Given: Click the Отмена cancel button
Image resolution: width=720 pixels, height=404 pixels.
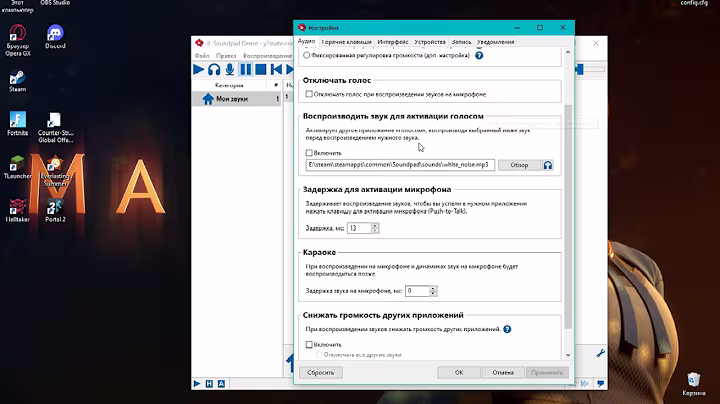Looking at the screenshot, I should coord(503,372).
